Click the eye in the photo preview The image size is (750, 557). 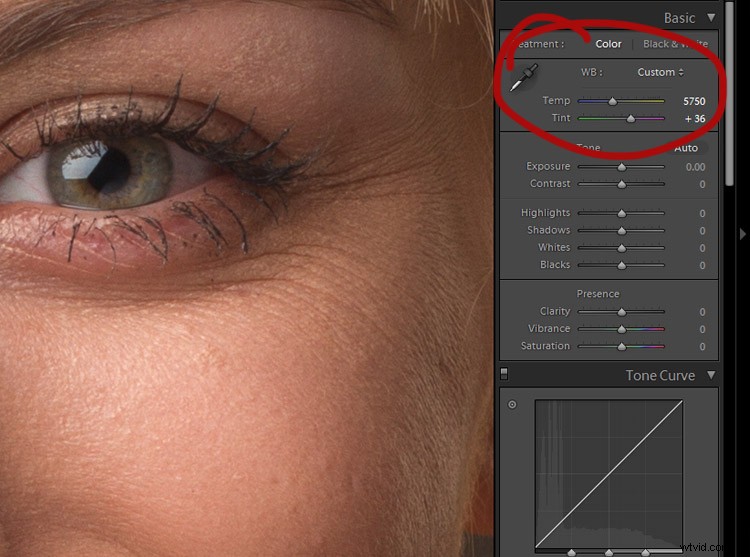pyautogui.click(x=109, y=172)
